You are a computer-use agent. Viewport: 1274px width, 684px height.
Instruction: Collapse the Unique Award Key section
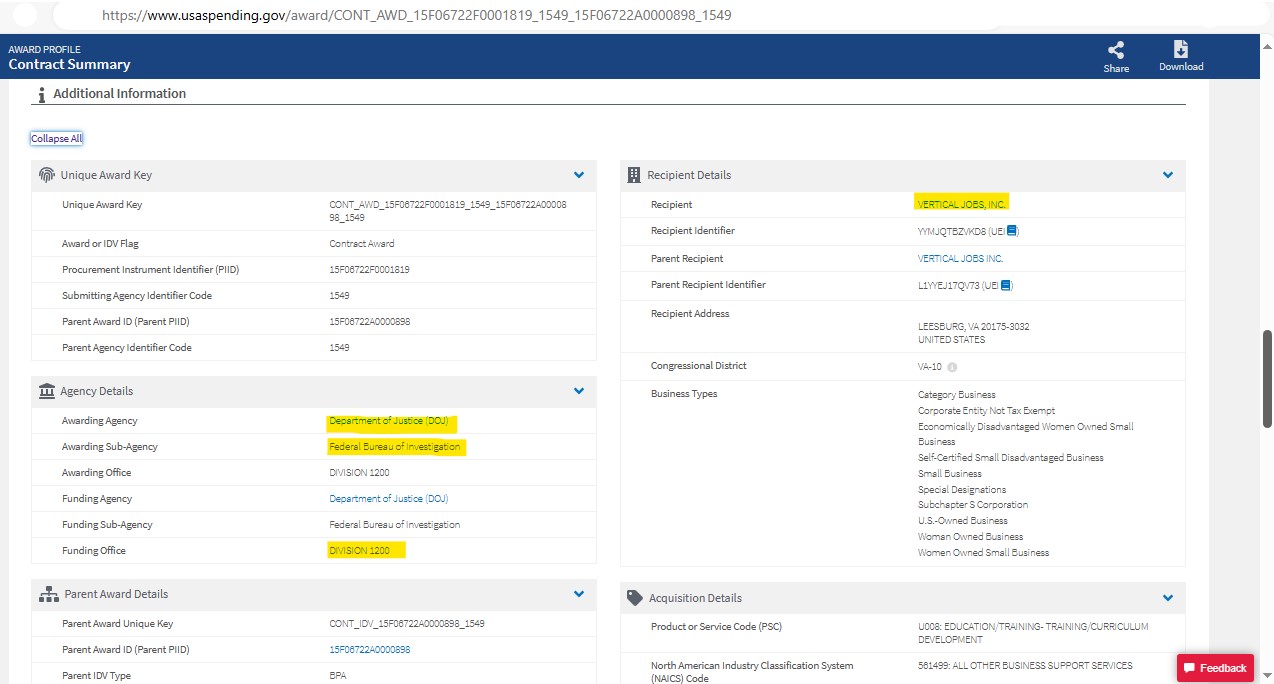coord(579,175)
